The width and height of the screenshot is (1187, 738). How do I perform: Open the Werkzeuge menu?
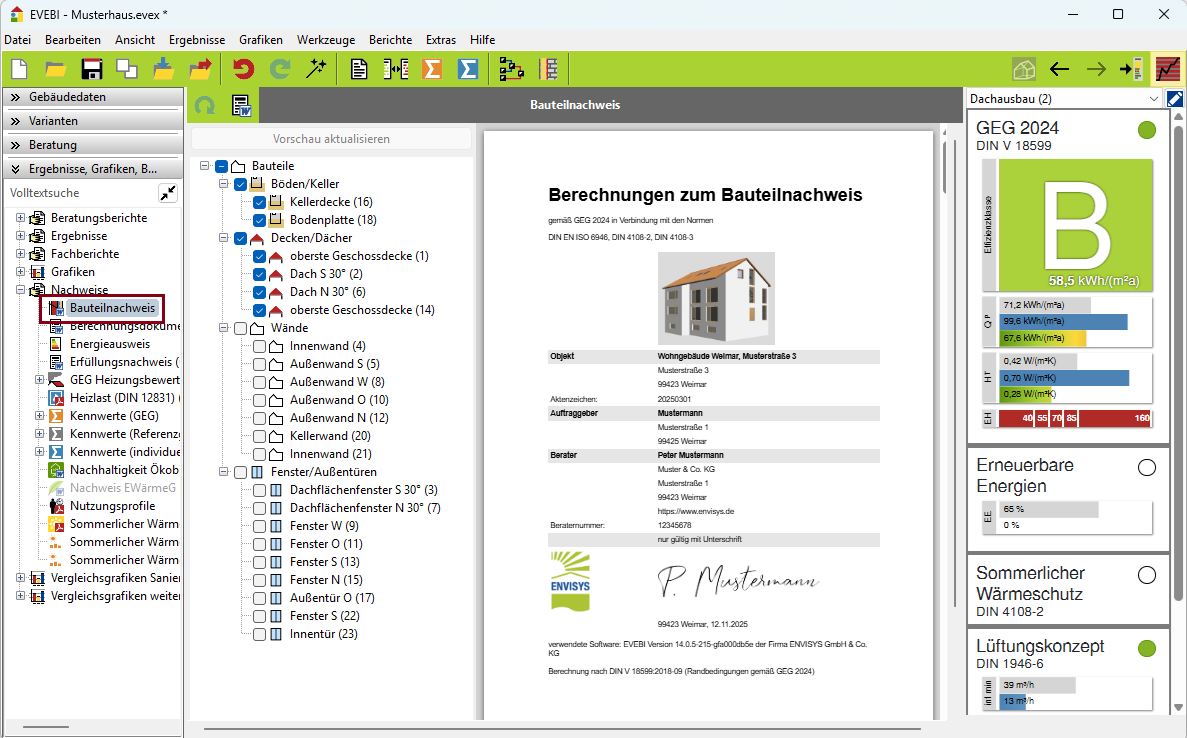[326, 40]
